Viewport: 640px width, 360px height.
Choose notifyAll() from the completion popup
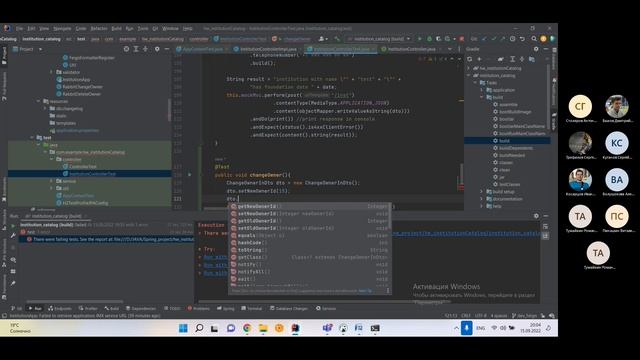(x=309, y=272)
